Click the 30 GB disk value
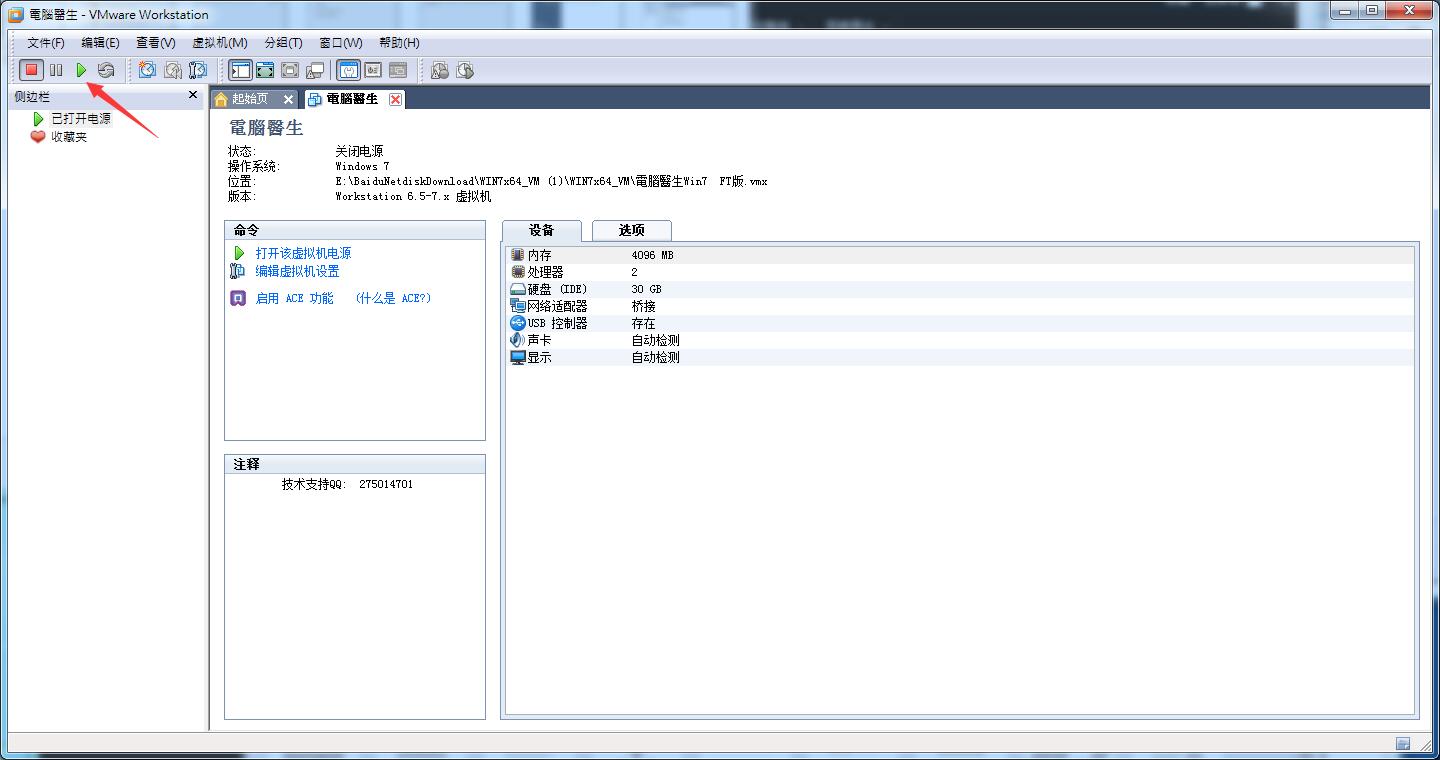This screenshot has width=1440, height=760. click(646, 289)
